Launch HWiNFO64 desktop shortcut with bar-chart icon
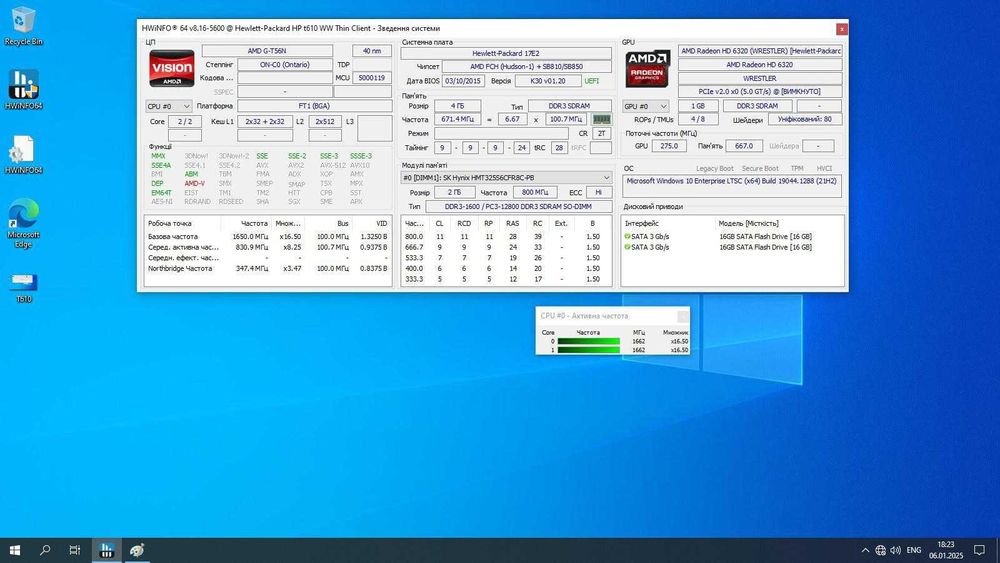 [24, 89]
